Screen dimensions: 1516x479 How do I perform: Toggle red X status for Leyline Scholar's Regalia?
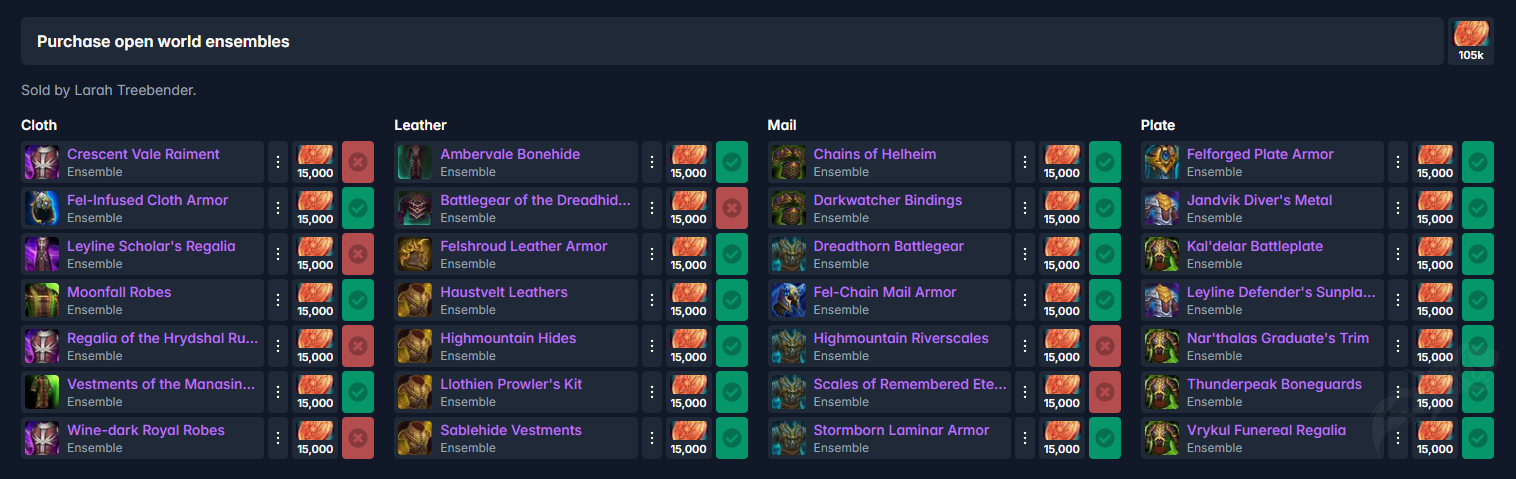358,254
